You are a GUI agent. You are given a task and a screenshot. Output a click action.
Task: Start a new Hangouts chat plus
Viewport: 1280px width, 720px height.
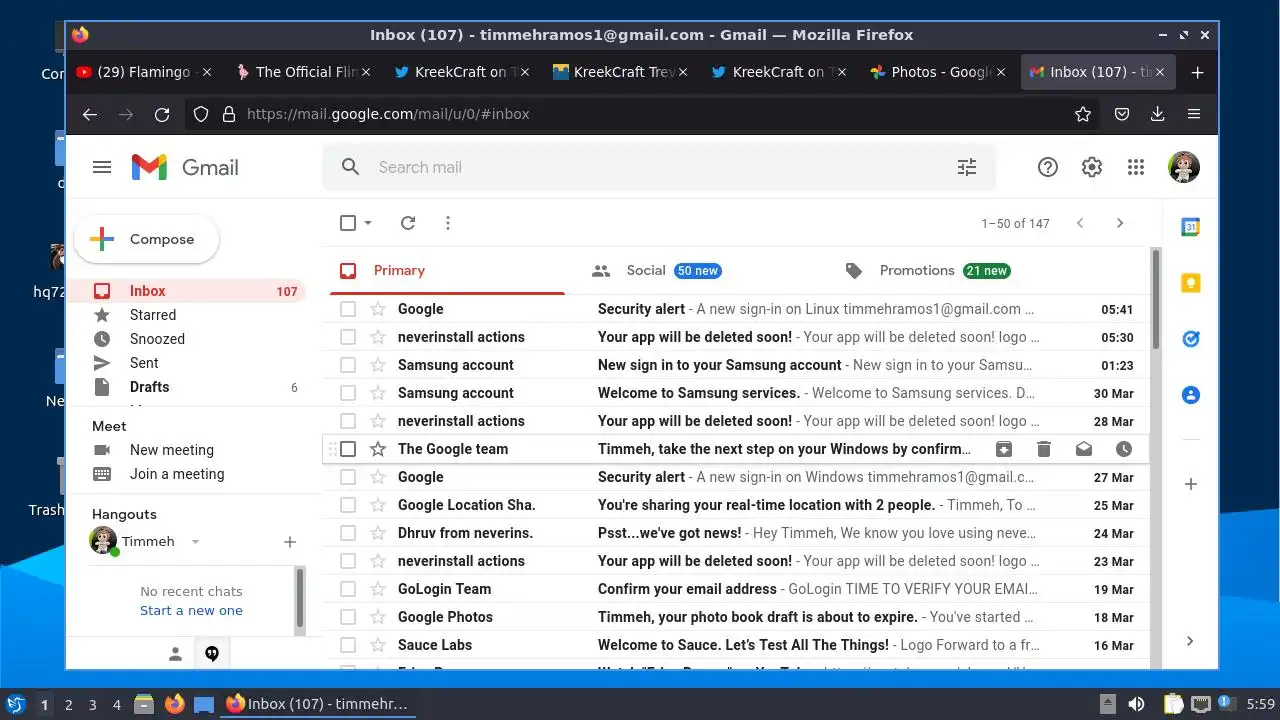pyautogui.click(x=289, y=542)
